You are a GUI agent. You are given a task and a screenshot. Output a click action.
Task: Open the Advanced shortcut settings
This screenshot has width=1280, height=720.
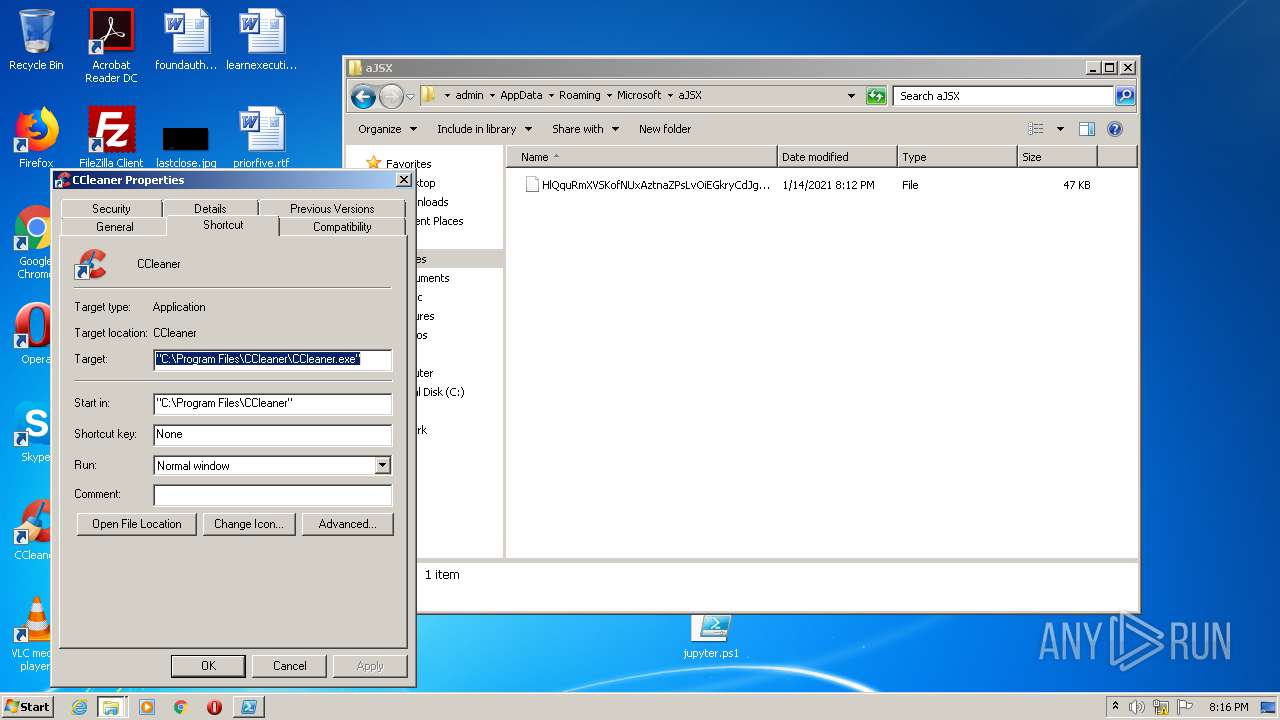click(347, 524)
